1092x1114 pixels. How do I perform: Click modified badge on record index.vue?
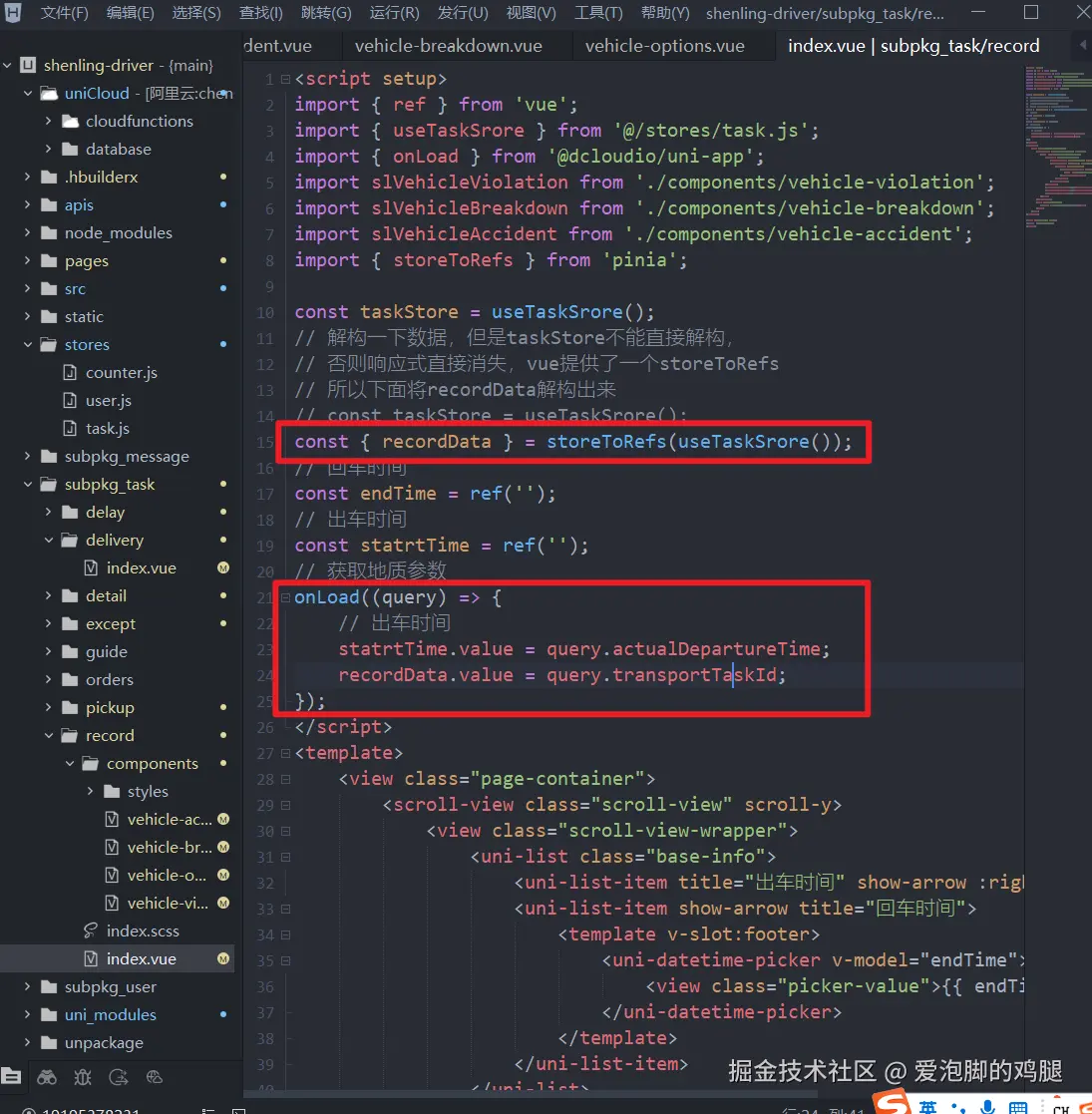click(x=223, y=959)
